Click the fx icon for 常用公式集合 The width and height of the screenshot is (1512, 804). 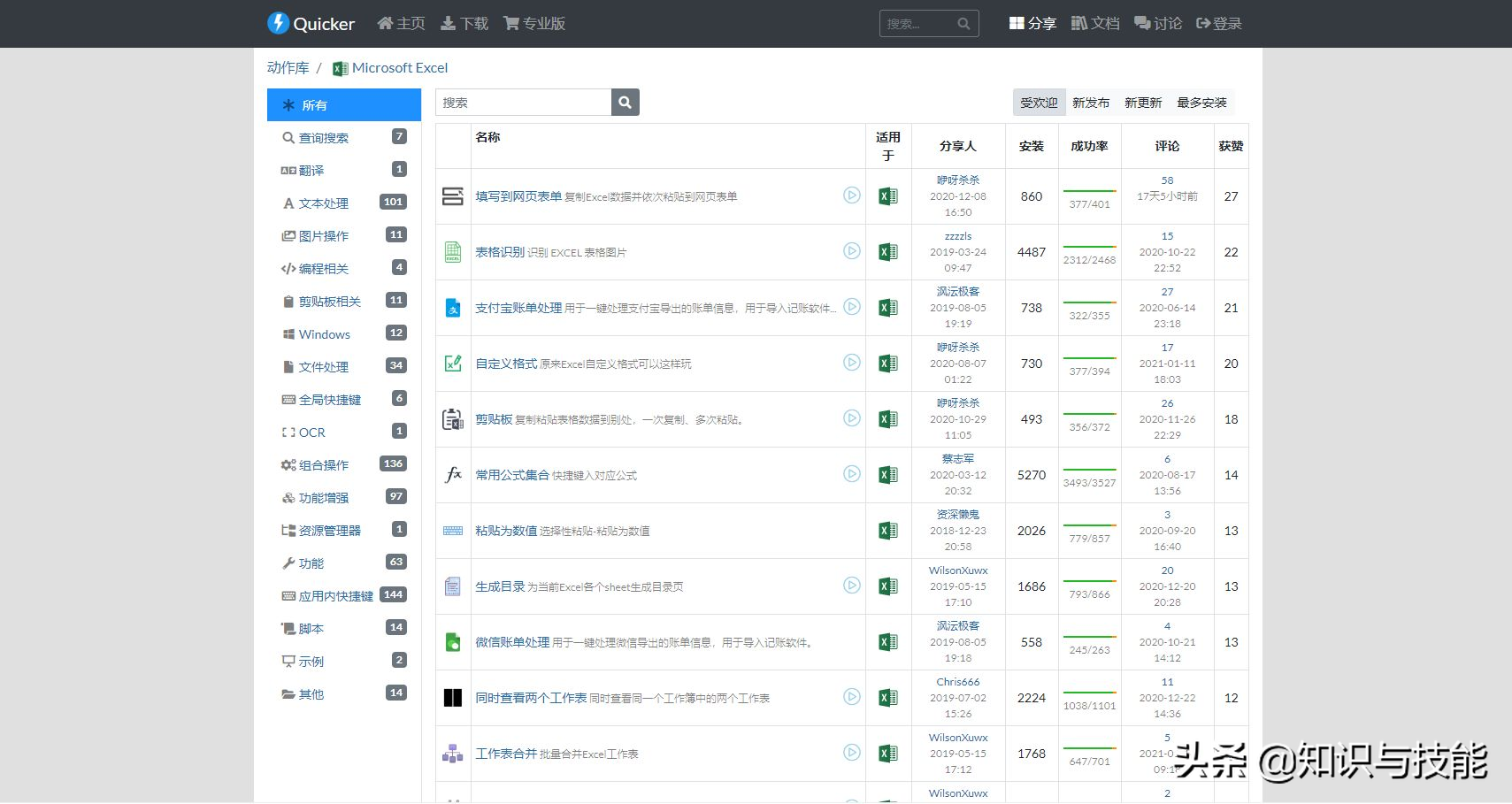[x=453, y=475]
